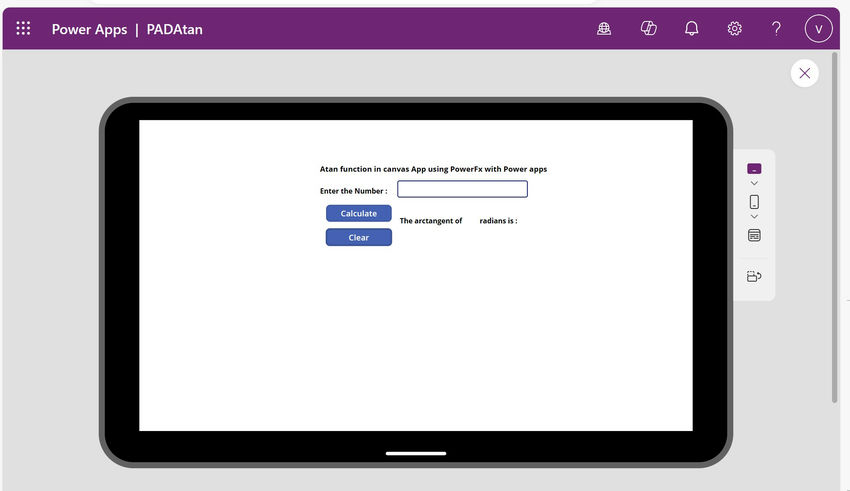Click the vertical page scrollbar
850x491 pixels.
(835, 228)
